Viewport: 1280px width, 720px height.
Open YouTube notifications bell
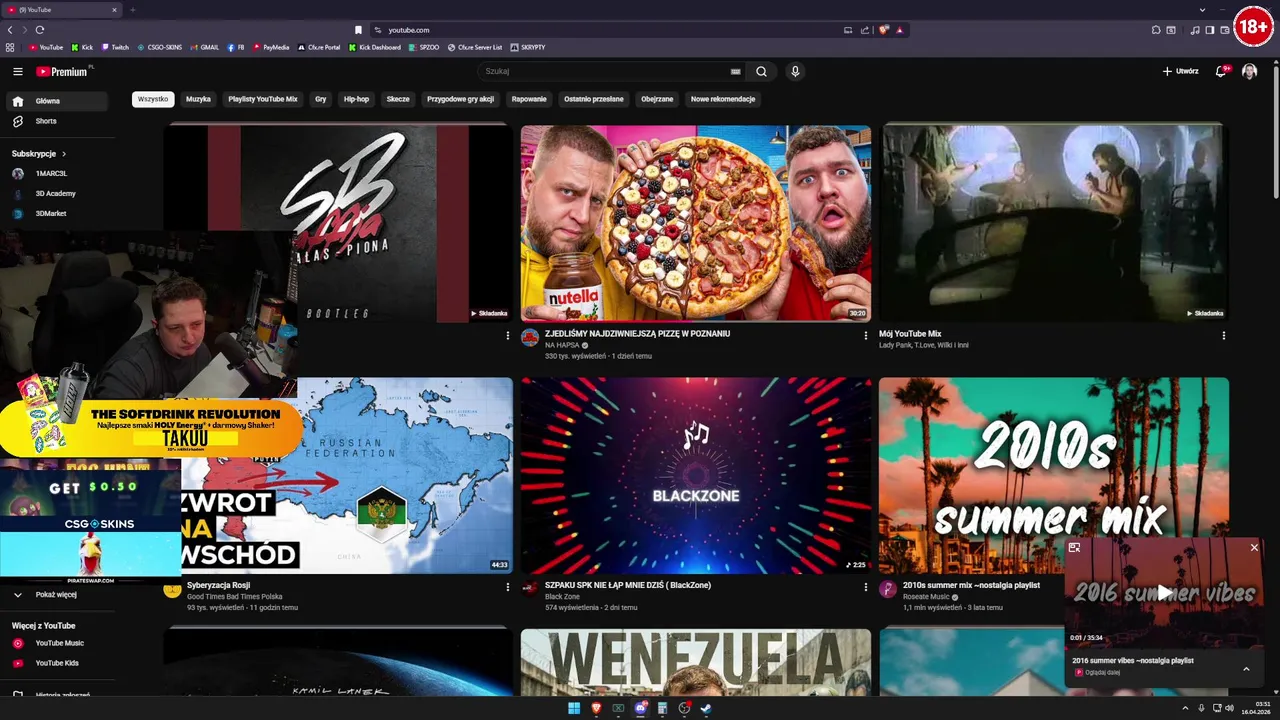click(x=1221, y=71)
